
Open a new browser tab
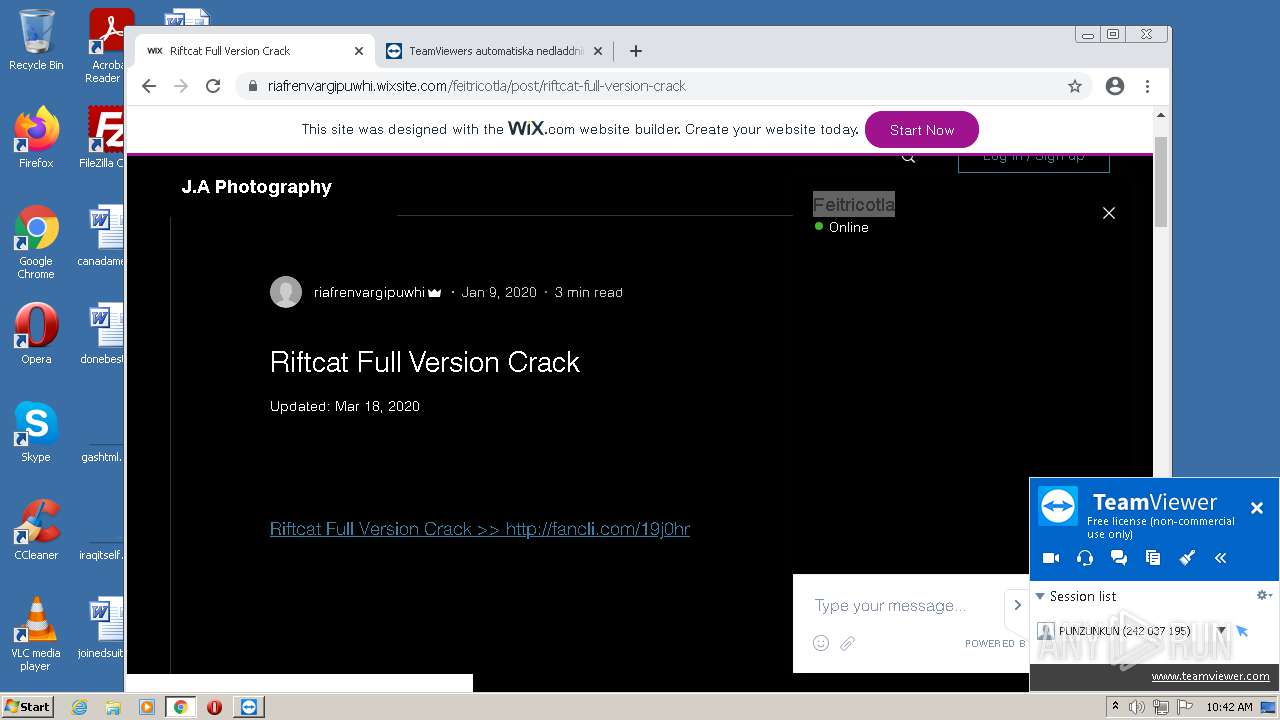click(x=635, y=51)
